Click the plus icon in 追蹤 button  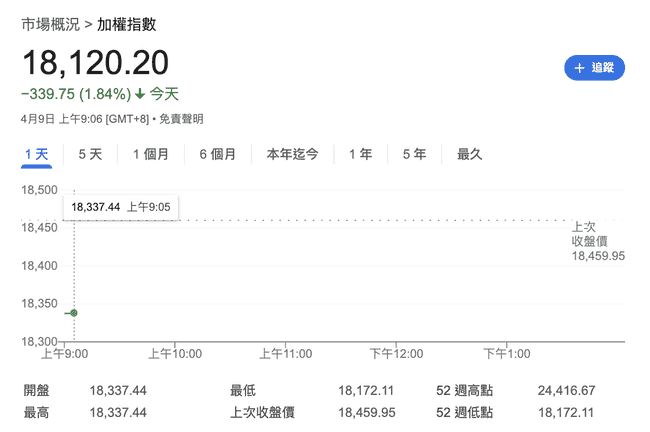coord(579,68)
